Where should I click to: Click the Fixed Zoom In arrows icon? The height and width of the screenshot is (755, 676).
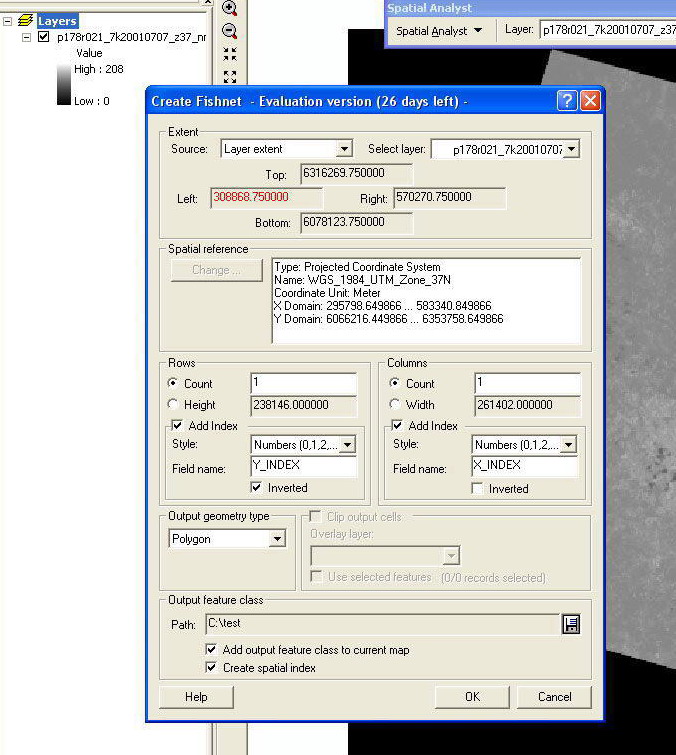pyautogui.click(x=230, y=54)
